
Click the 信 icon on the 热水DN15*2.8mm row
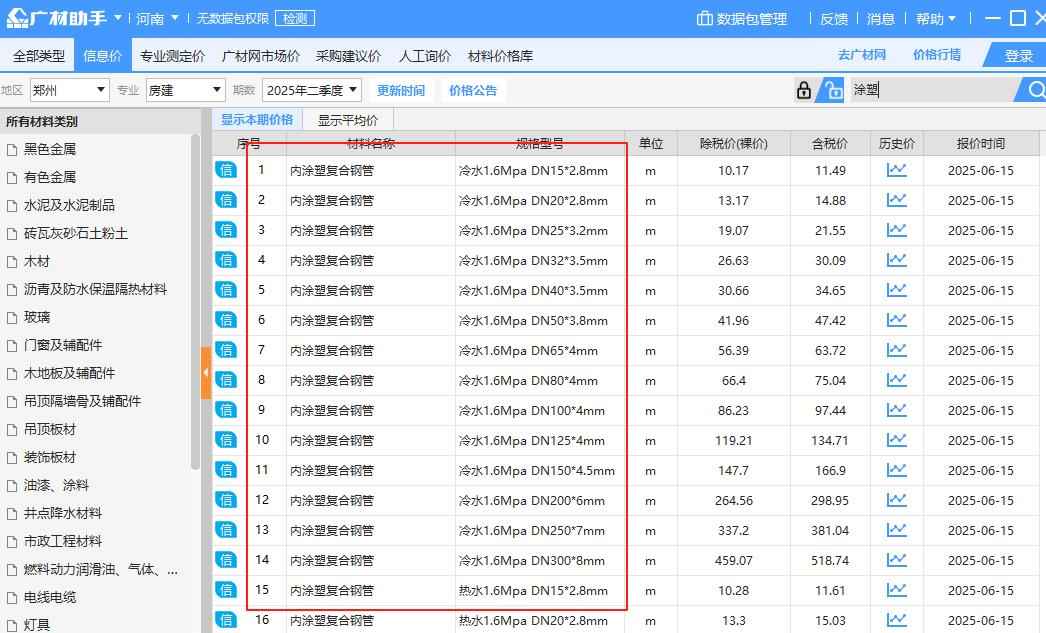pyautogui.click(x=226, y=590)
